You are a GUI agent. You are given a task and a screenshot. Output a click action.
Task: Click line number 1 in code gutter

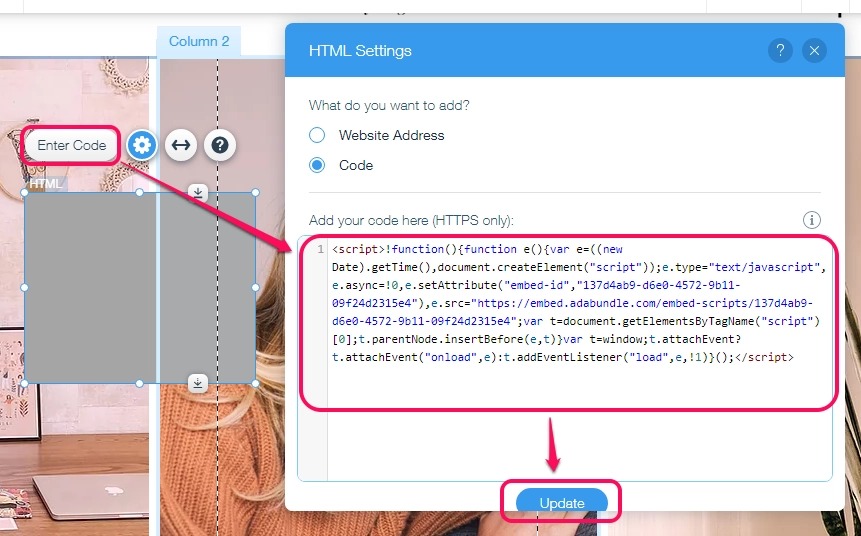pos(320,249)
